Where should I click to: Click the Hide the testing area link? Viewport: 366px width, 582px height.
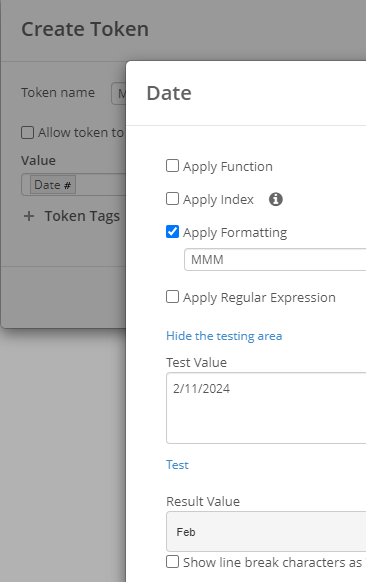pos(224,336)
